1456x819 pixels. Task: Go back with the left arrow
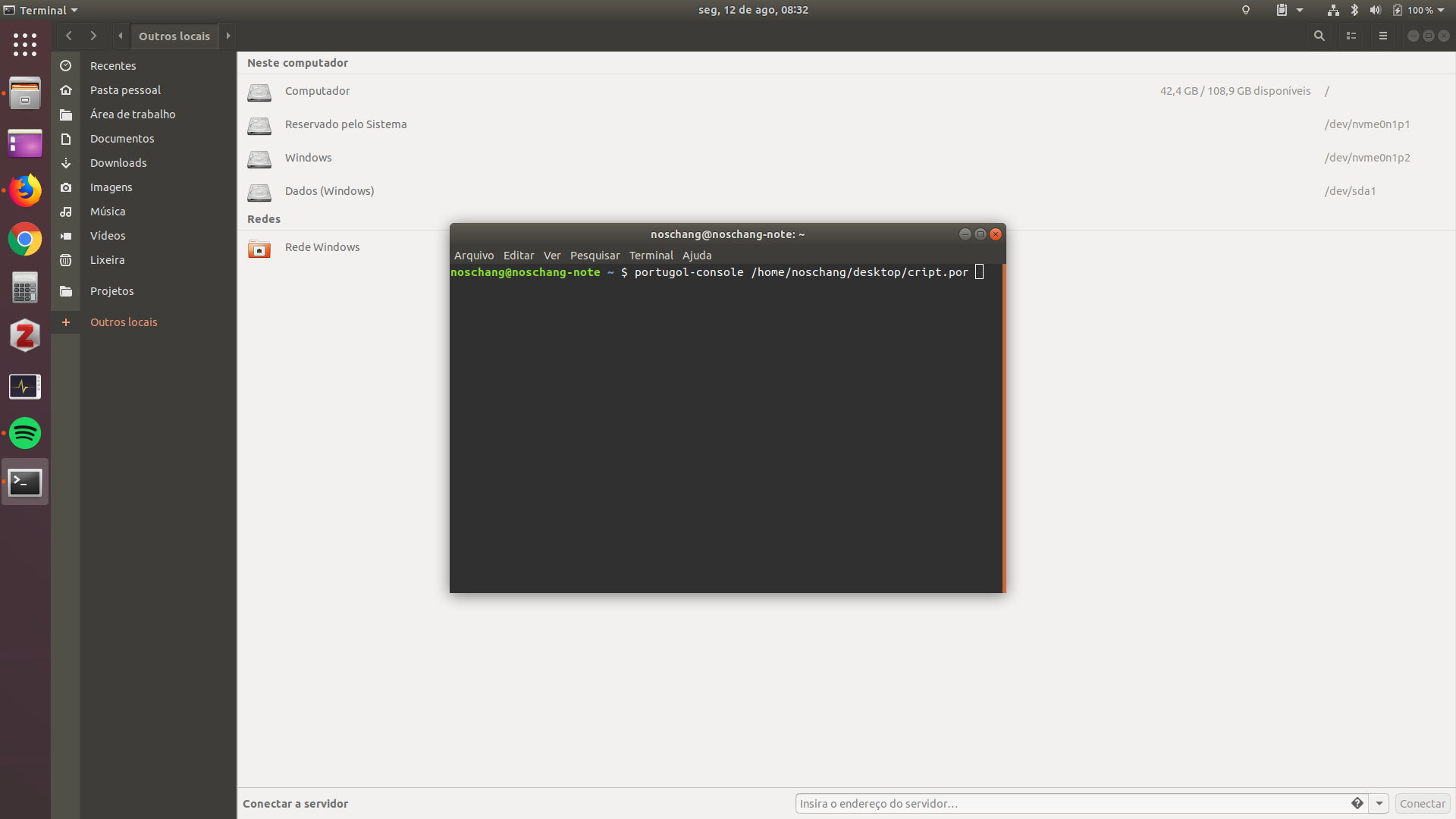69,36
